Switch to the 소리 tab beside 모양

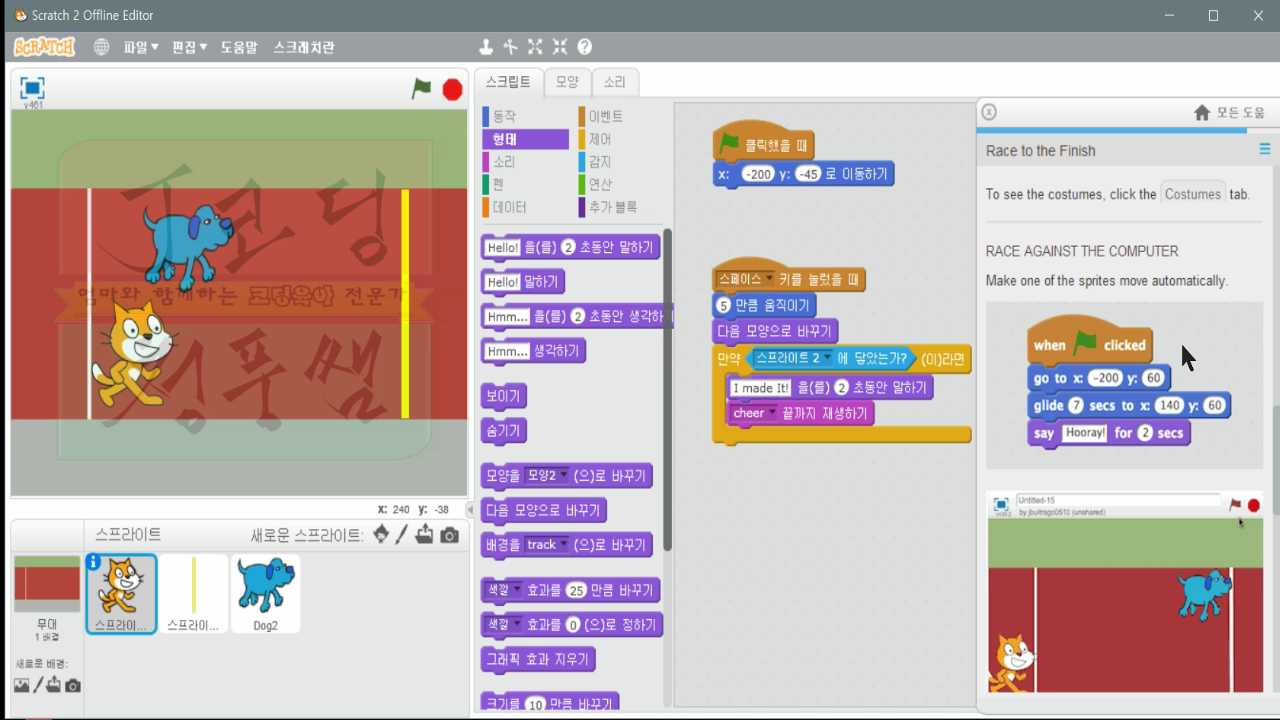[x=614, y=82]
